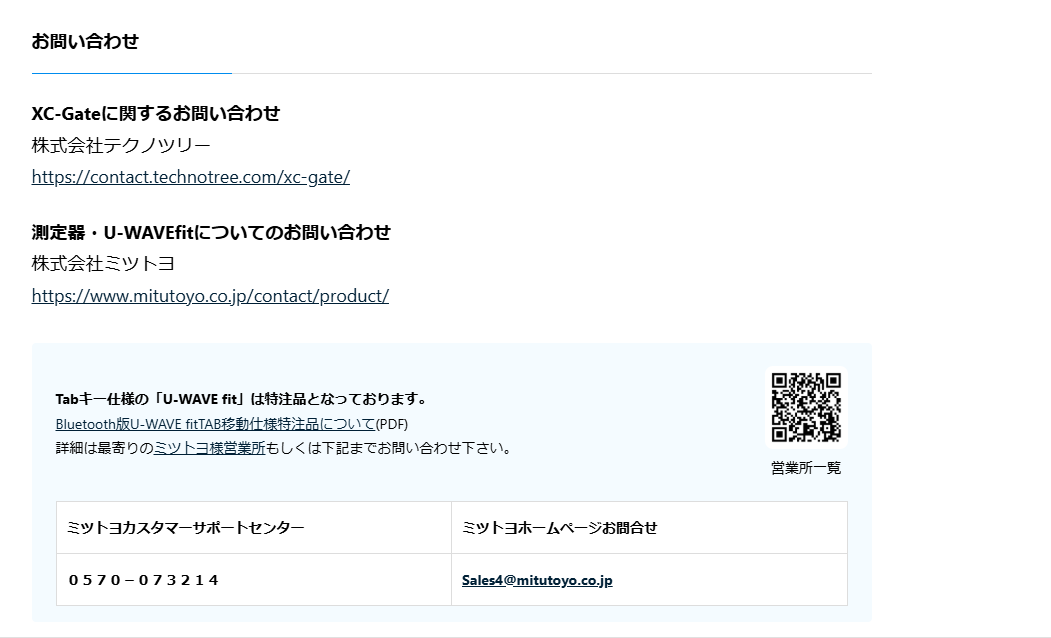
Task: Click the 測定器・U-WAVEfitについてのお問い合わせ heading
Action: point(211,232)
